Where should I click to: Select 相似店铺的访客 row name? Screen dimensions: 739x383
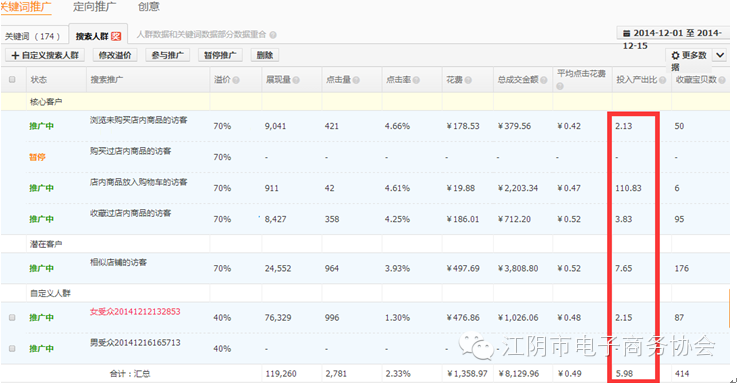pyautogui.click(x=118, y=262)
